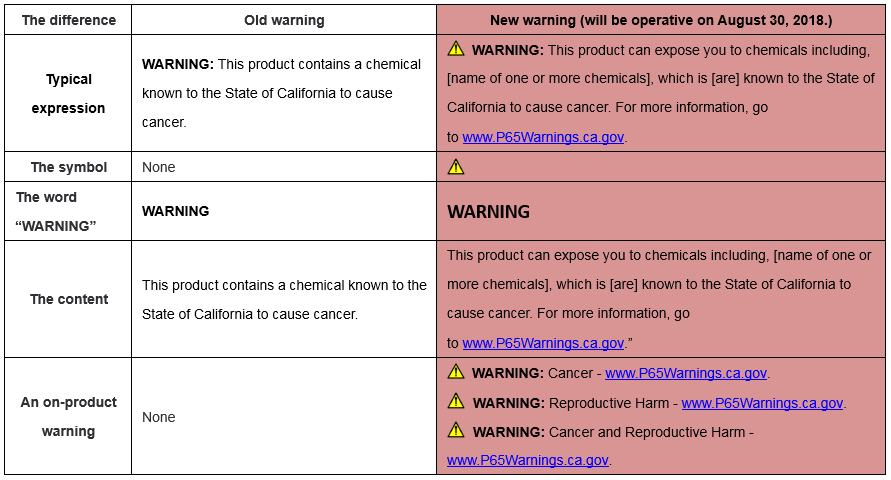Click the 'Old warning' column header
Viewport: 891px width, 480px height.
[284, 20]
